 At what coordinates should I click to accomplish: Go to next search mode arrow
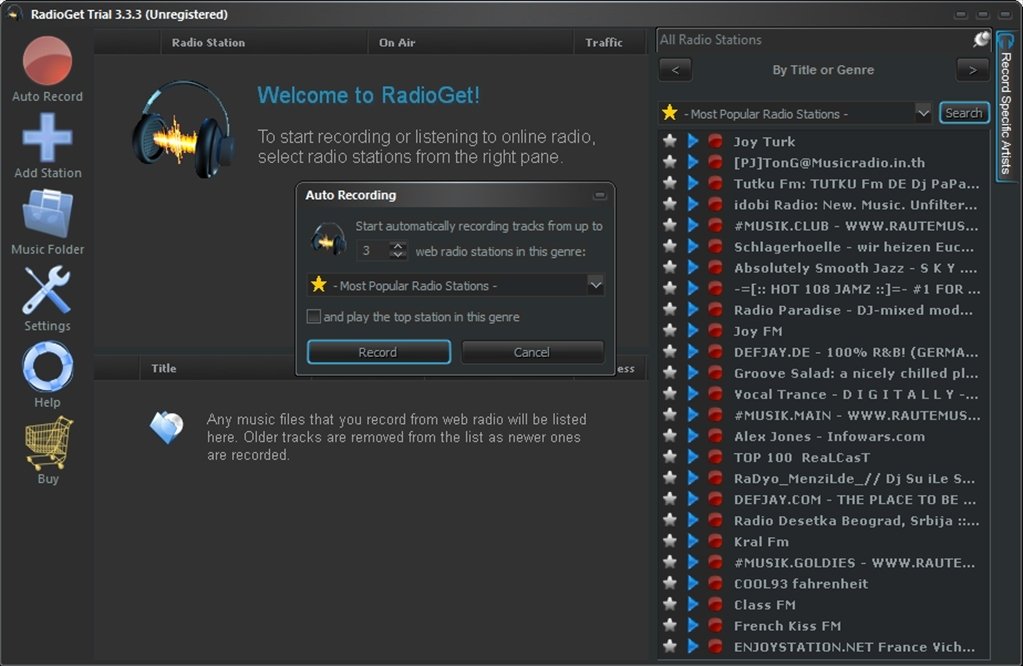[x=972, y=70]
